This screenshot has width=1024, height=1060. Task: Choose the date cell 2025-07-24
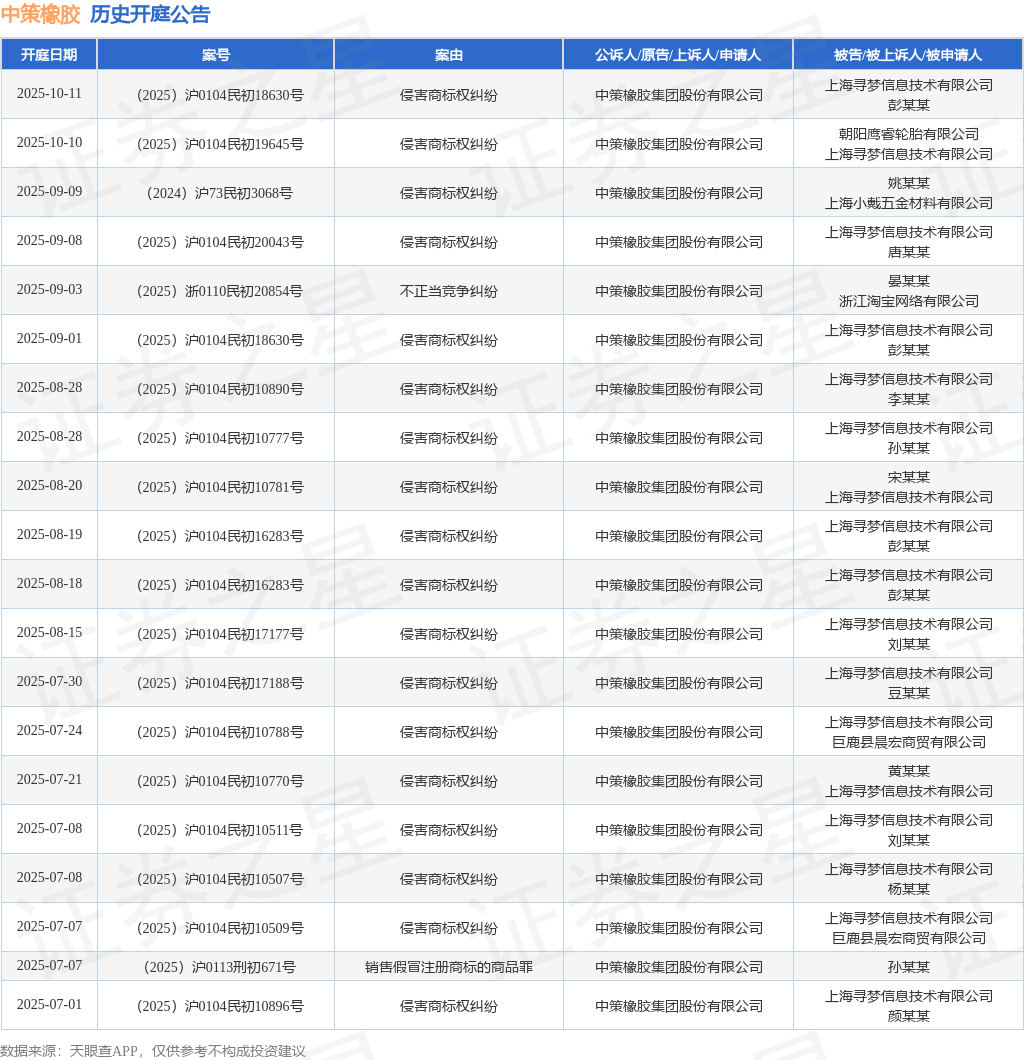[x=49, y=731]
